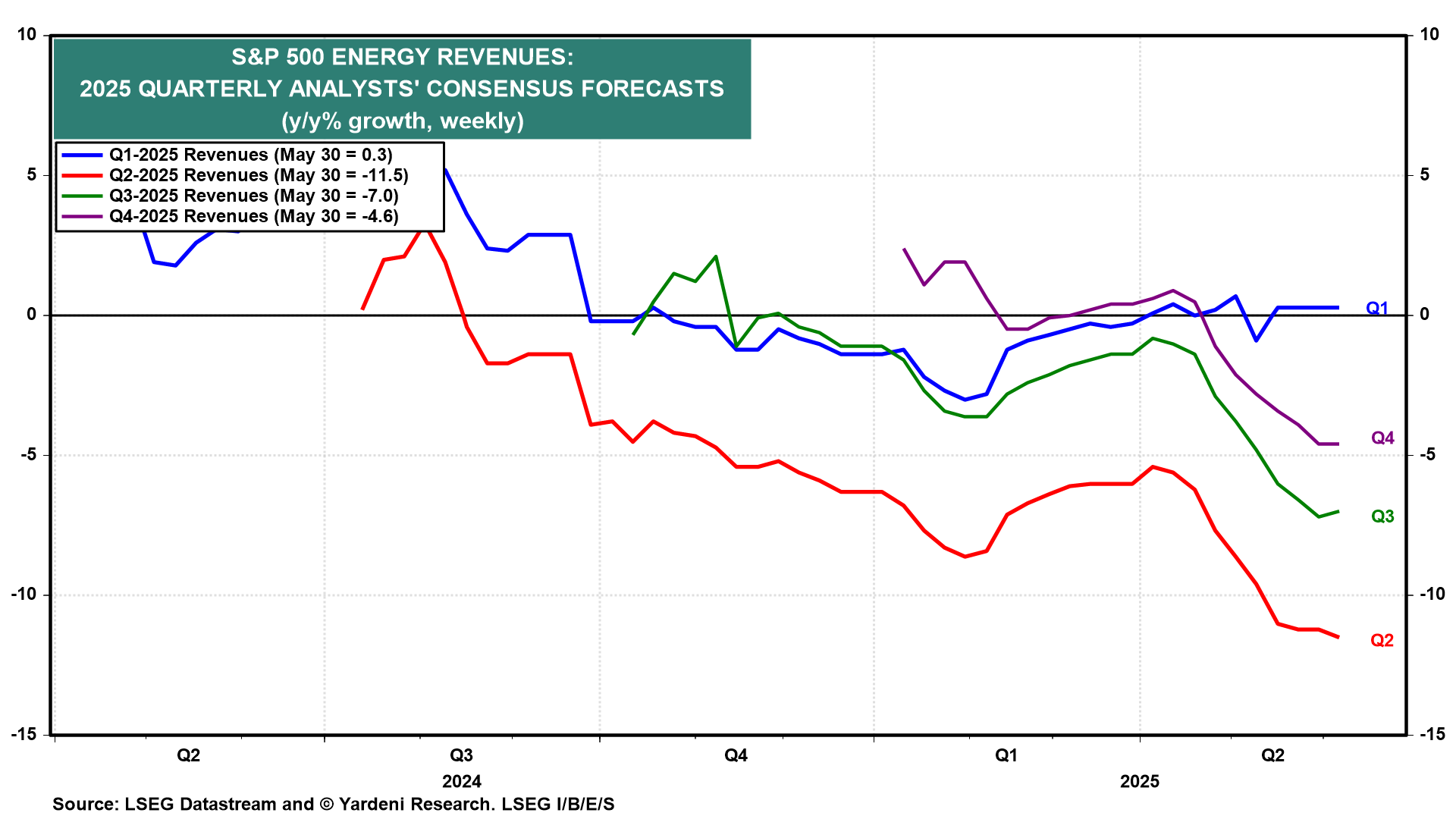The image size is (1456, 819).
Task: Click the Q3 2024 x-axis quarter label
Action: 461,755
